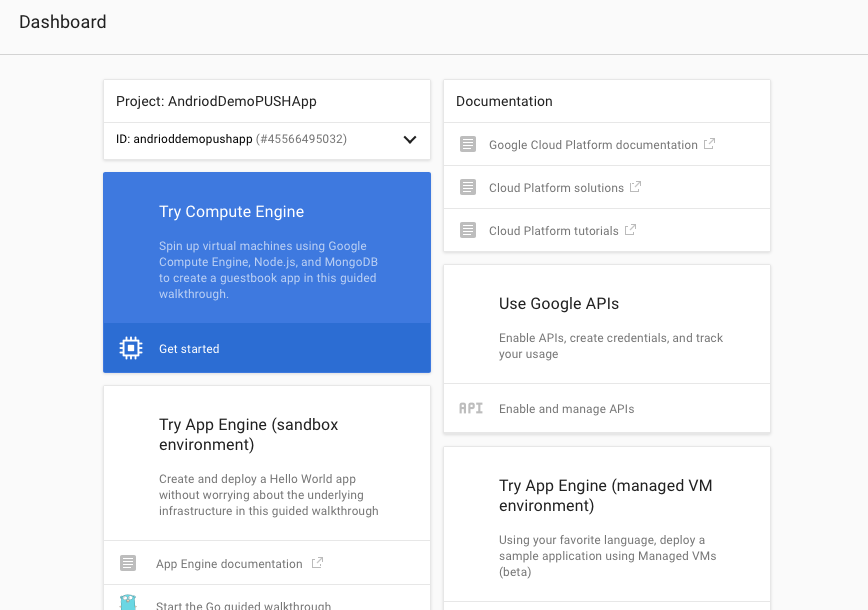This screenshot has height=610, width=868.
Task: Click external link icon after Cloud Platform tutorials
Action: point(631,230)
